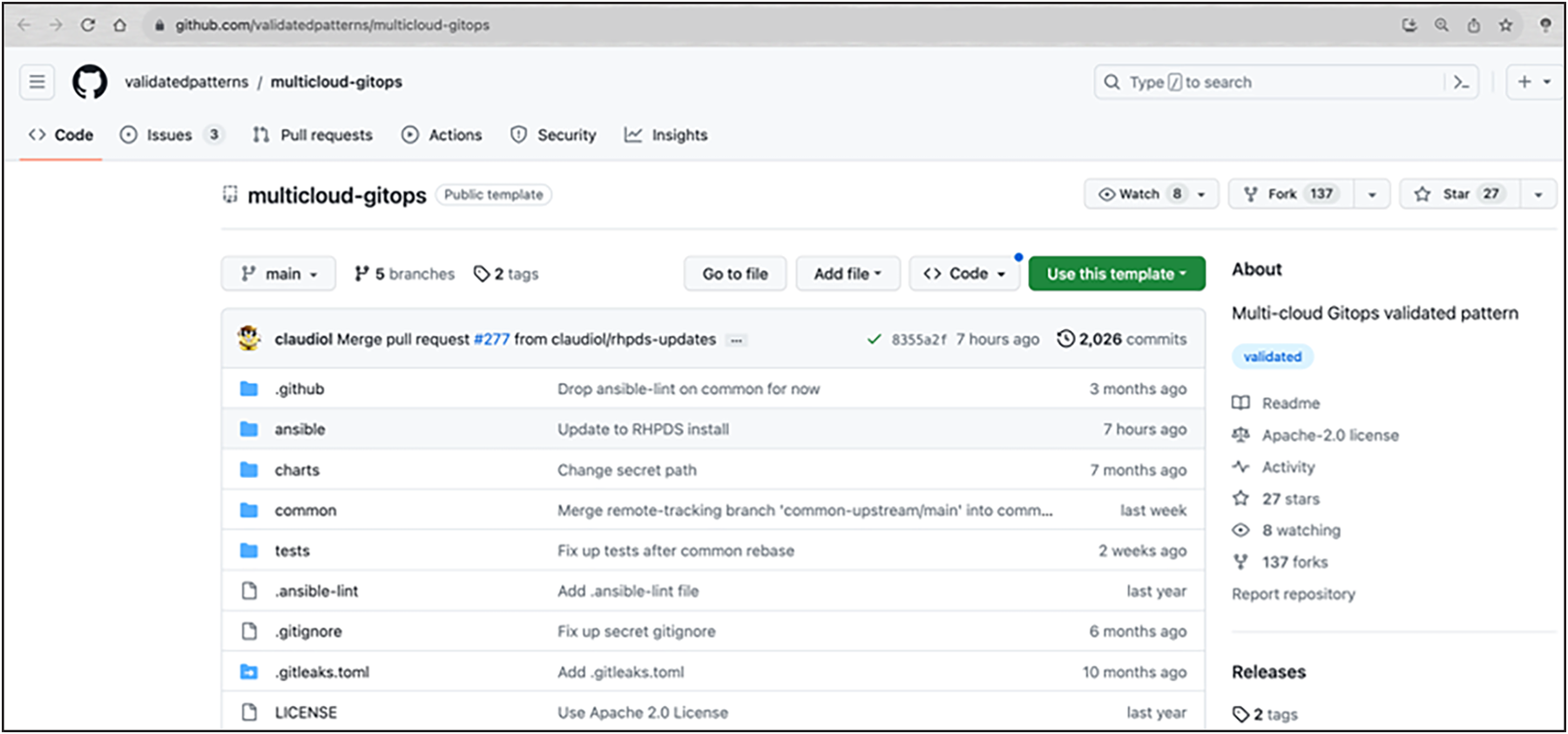Expand the Add file dropdown
1568x734 pixels.
(x=848, y=273)
